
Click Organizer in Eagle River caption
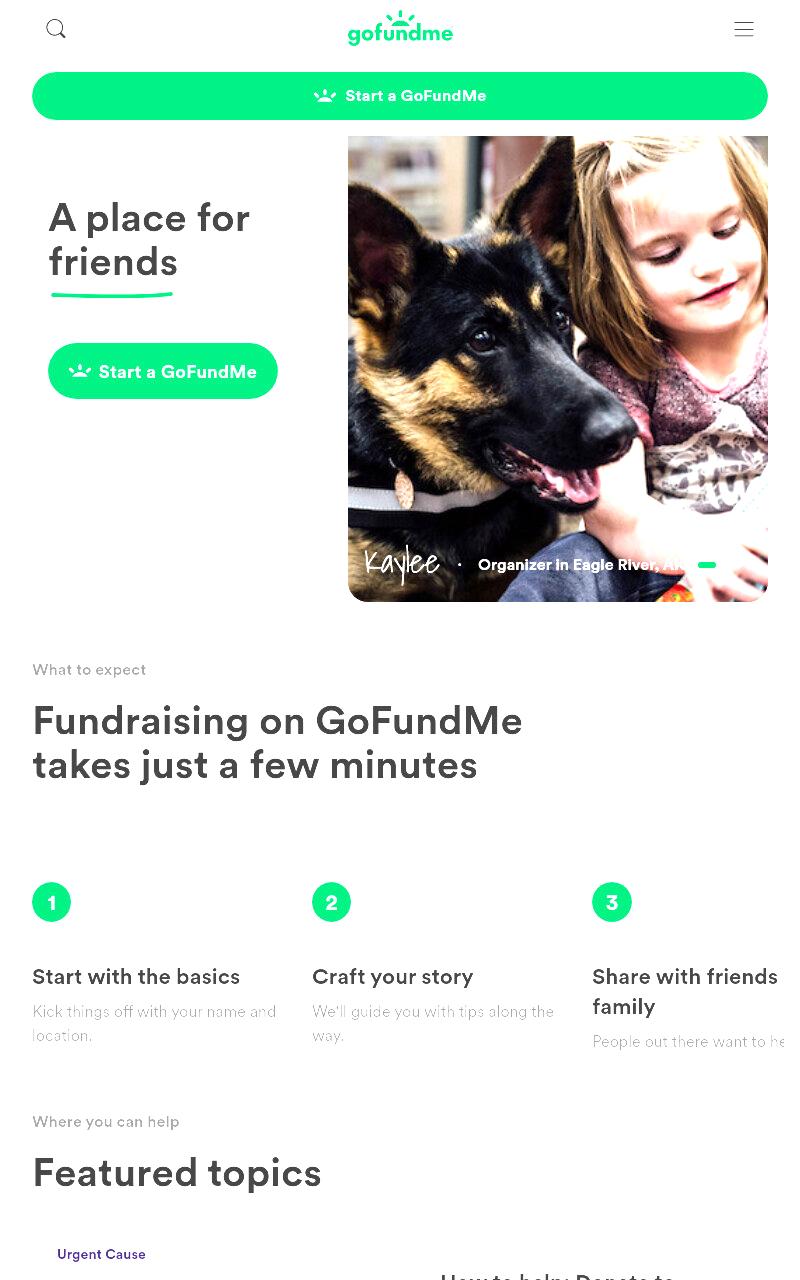582,565
